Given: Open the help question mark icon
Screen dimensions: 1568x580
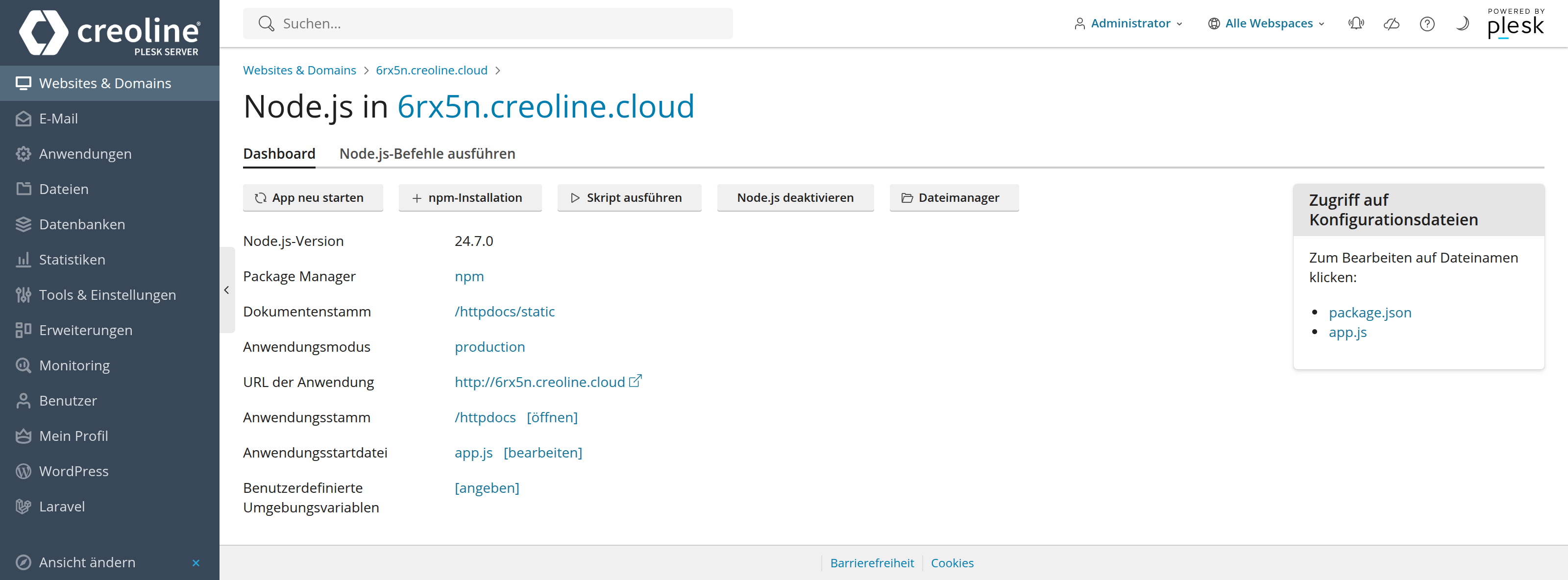Looking at the screenshot, I should [x=1427, y=24].
